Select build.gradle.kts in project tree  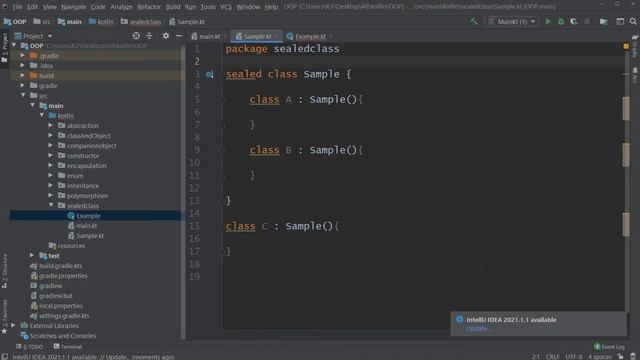[x=60, y=266]
